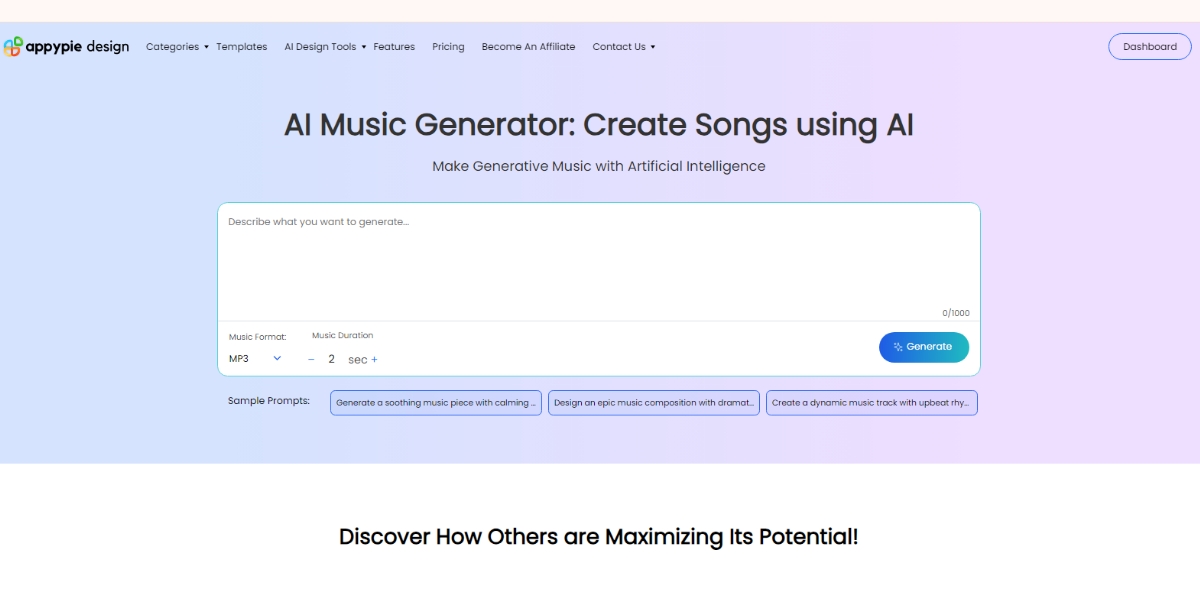The width and height of the screenshot is (1200, 610).
Task: Expand the Contact Us dropdown
Action: tap(622, 46)
